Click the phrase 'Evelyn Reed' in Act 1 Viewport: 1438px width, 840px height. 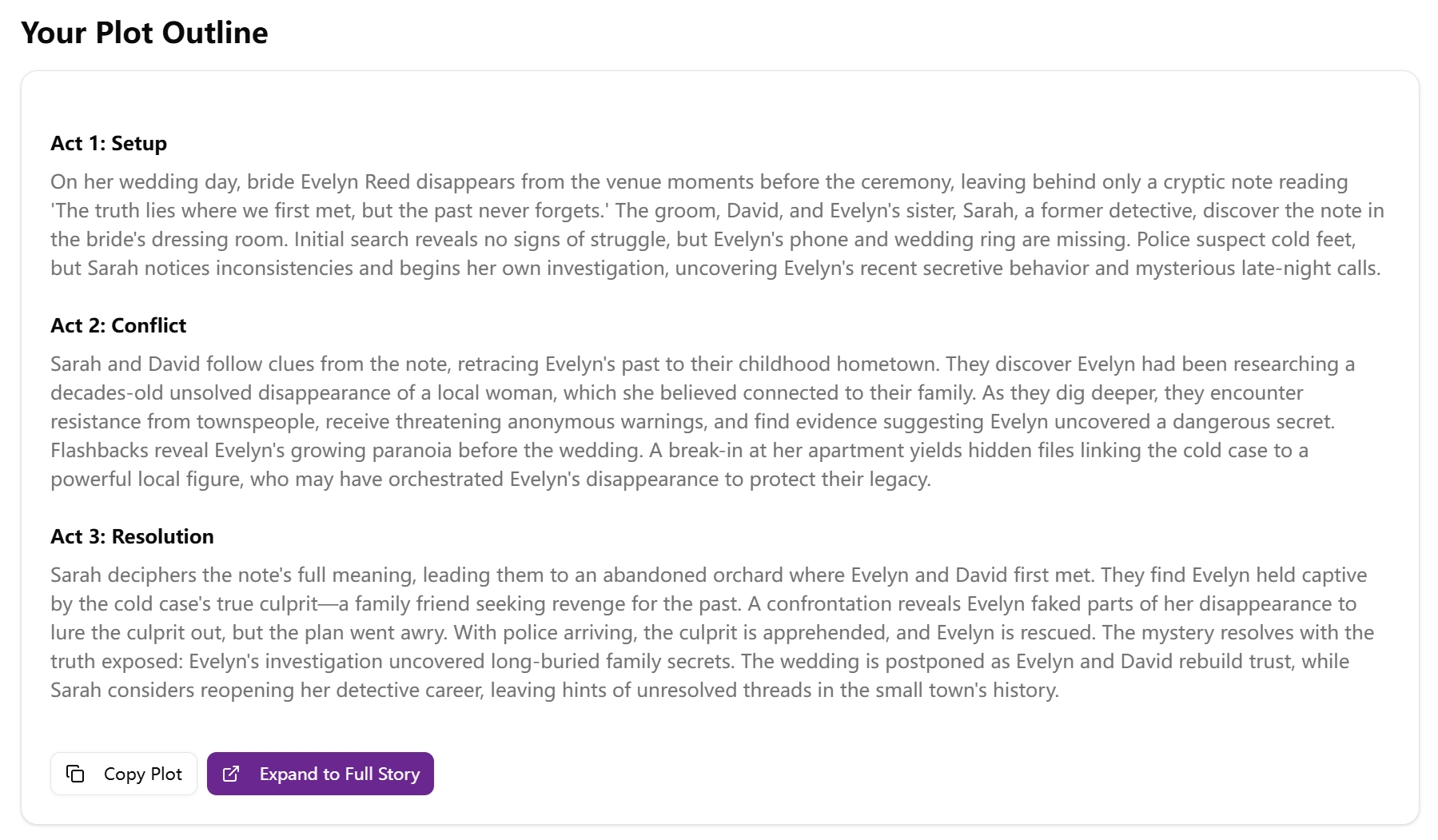(x=354, y=181)
